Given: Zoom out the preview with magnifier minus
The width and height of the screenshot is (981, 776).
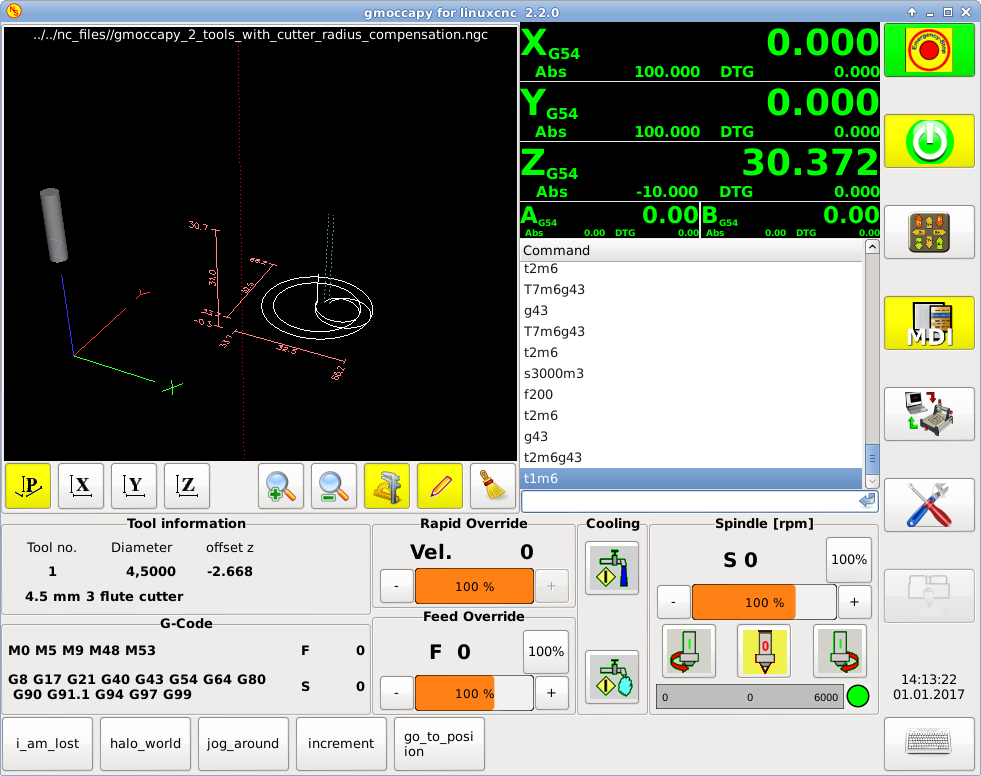Looking at the screenshot, I should click(334, 486).
